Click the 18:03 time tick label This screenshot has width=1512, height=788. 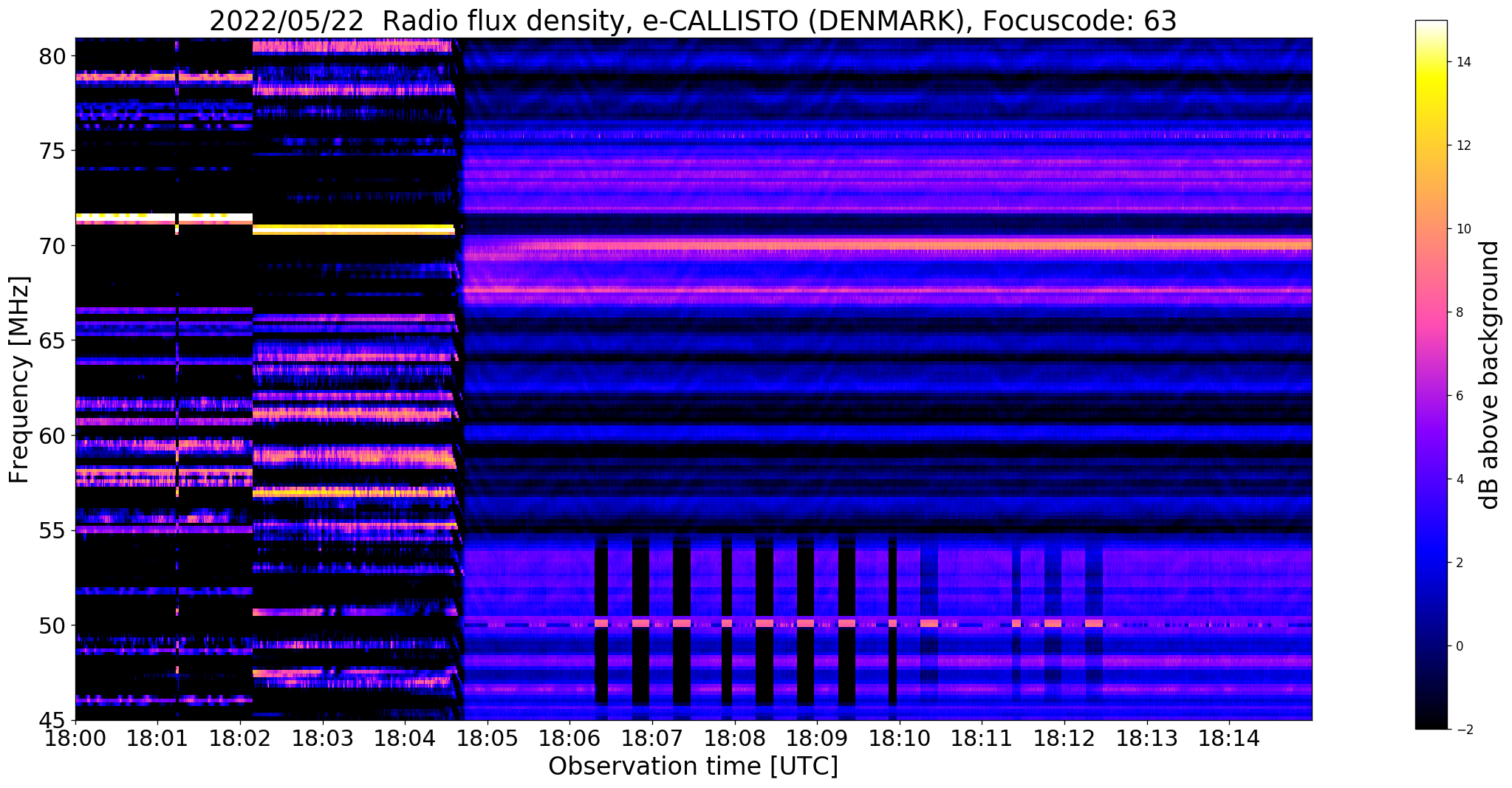322,738
